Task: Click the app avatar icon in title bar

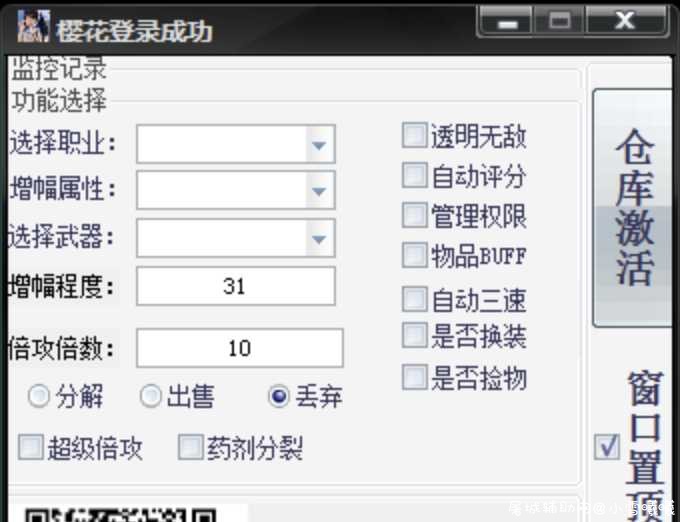Action: click(x=33, y=26)
